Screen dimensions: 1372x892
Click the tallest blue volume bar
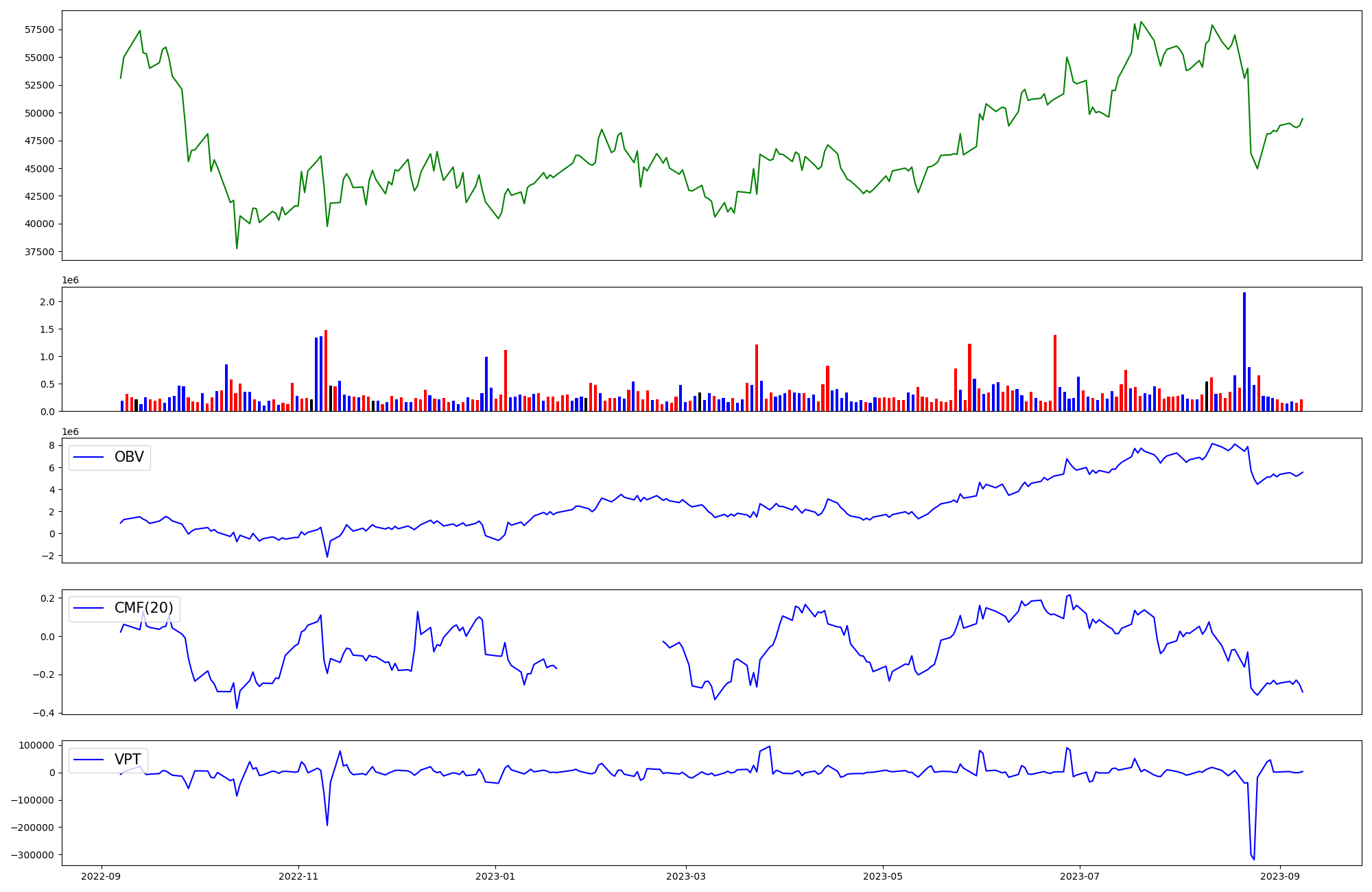[x=1244, y=351]
